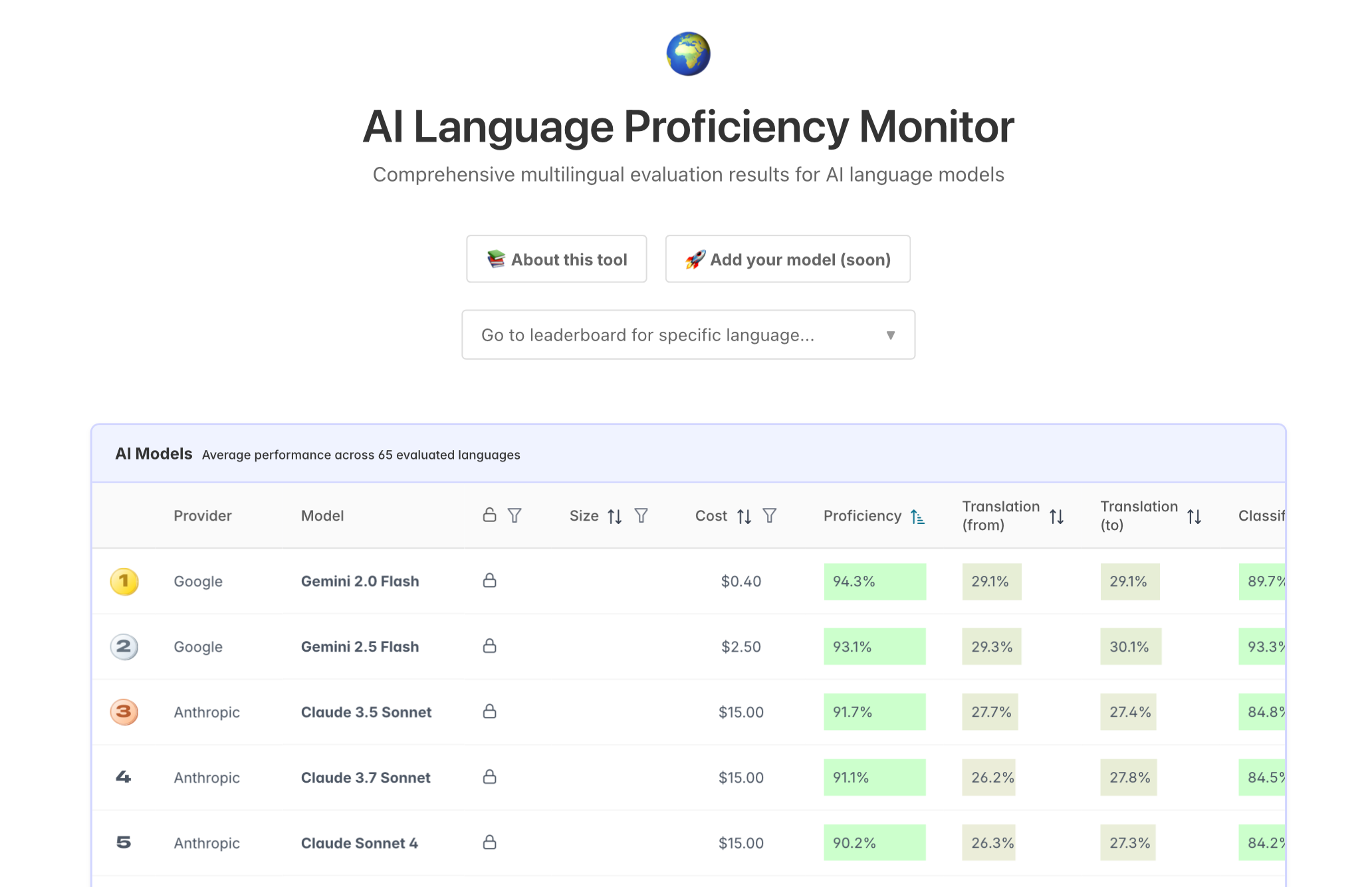Click the 27.8% translation-to cell
This screenshot has width=1372, height=887.
[1129, 777]
